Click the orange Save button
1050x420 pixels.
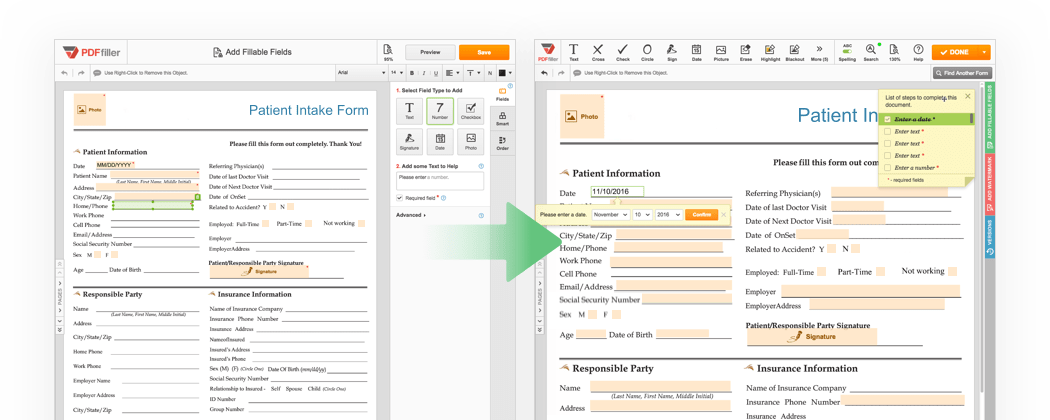[484, 52]
